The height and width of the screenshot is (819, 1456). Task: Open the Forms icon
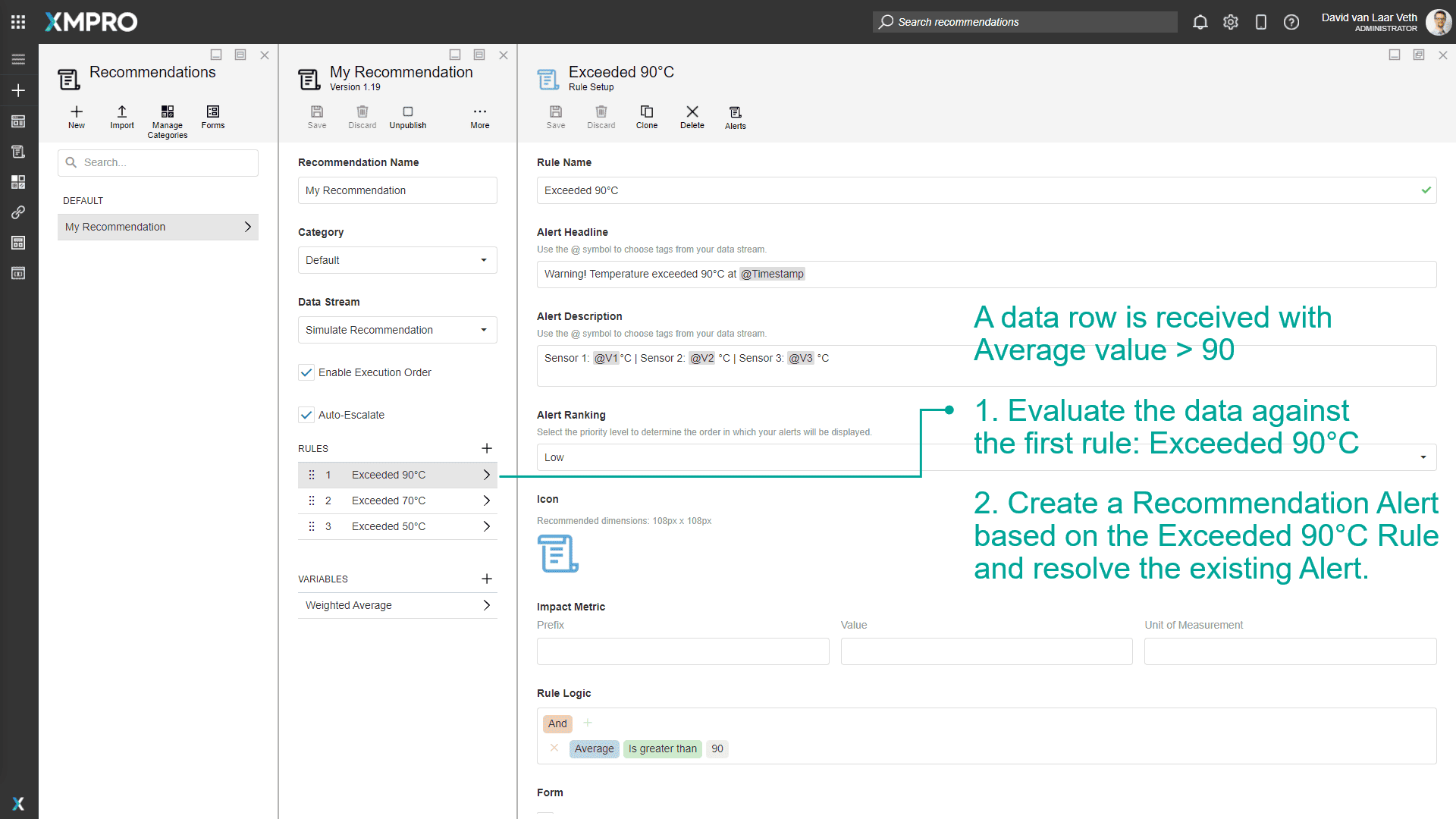[x=212, y=116]
